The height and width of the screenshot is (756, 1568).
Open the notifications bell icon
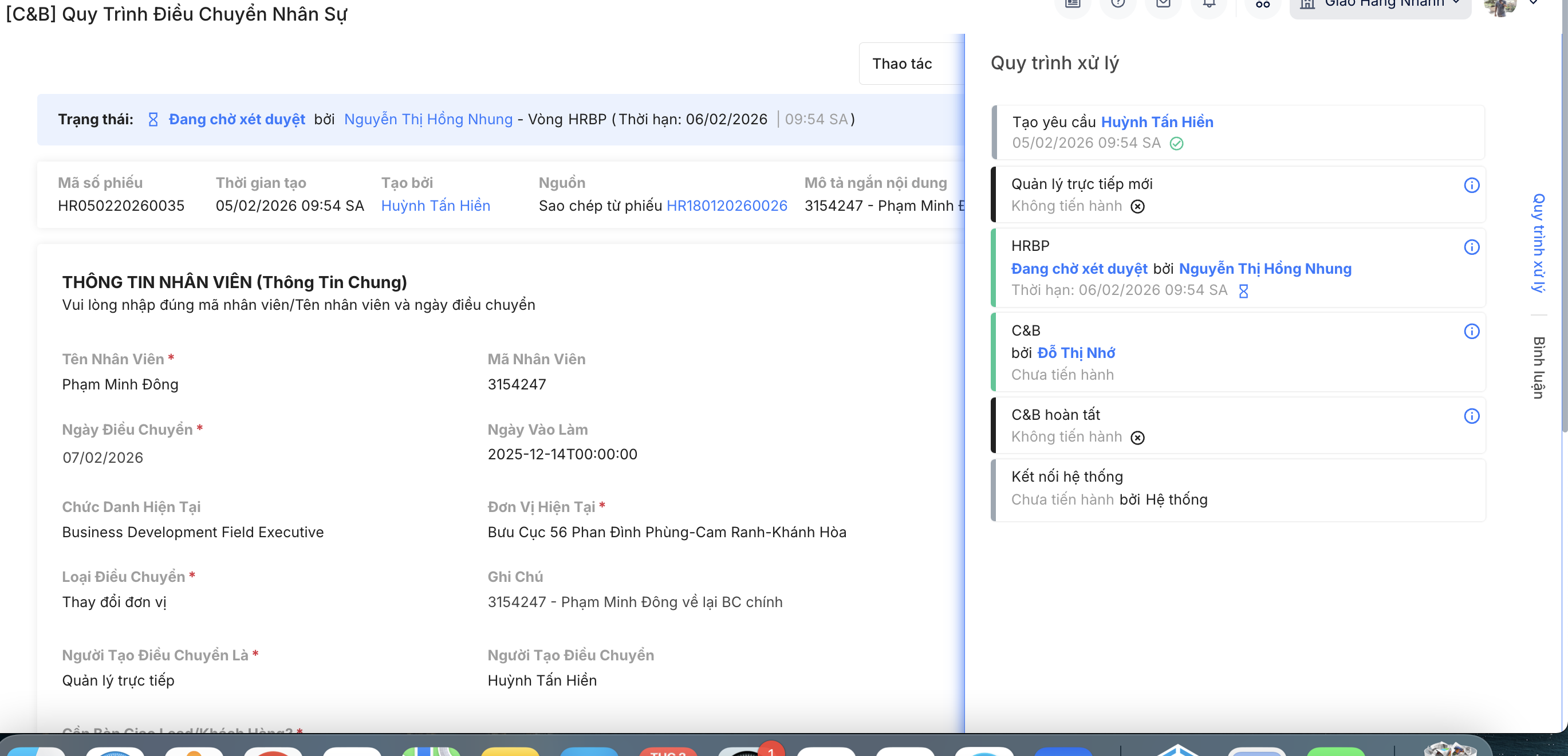(x=1208, y=5)
